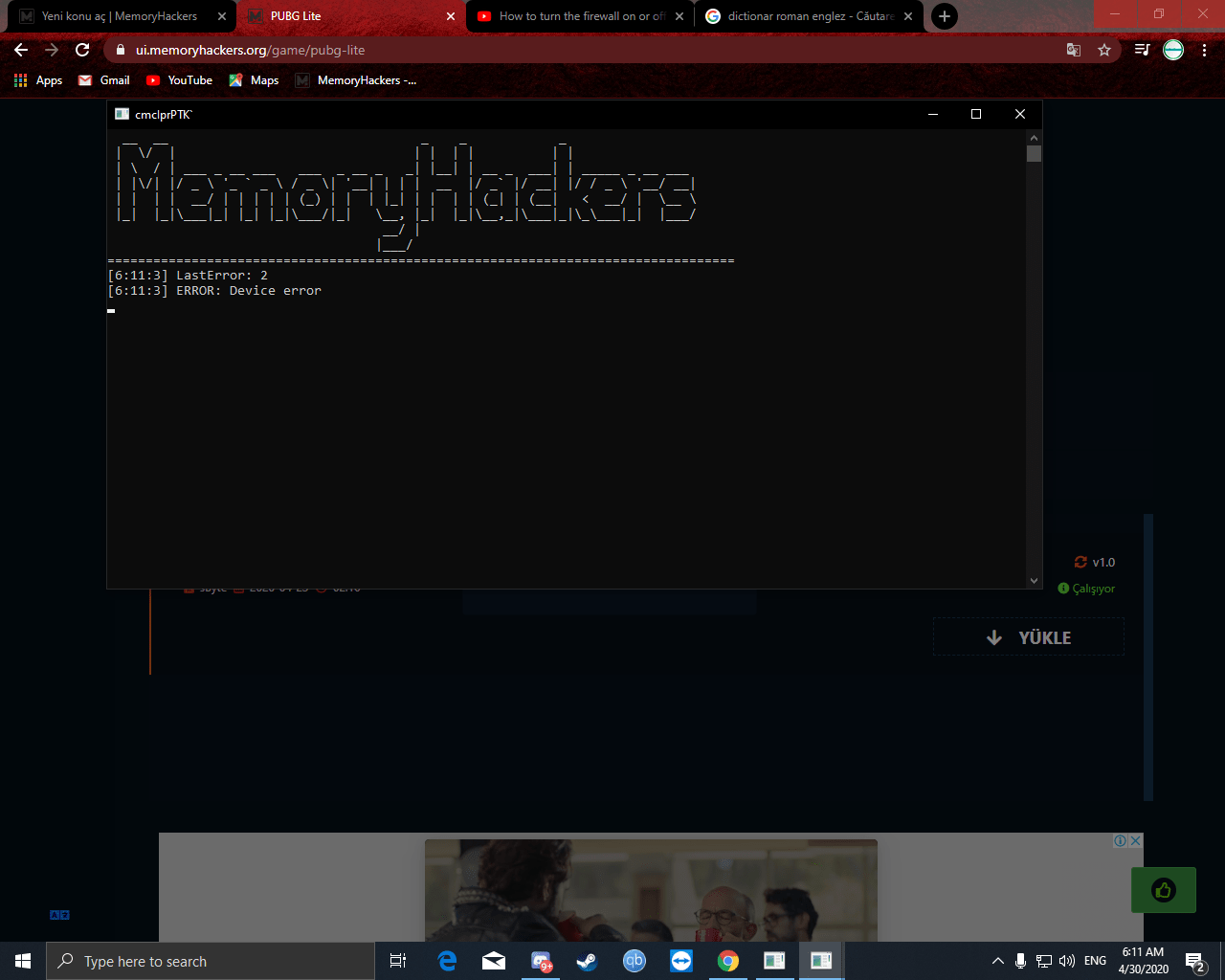The image size is (1225, 980).
Task: Click the console scrollbar up arrow
Action: [1034, 137]
